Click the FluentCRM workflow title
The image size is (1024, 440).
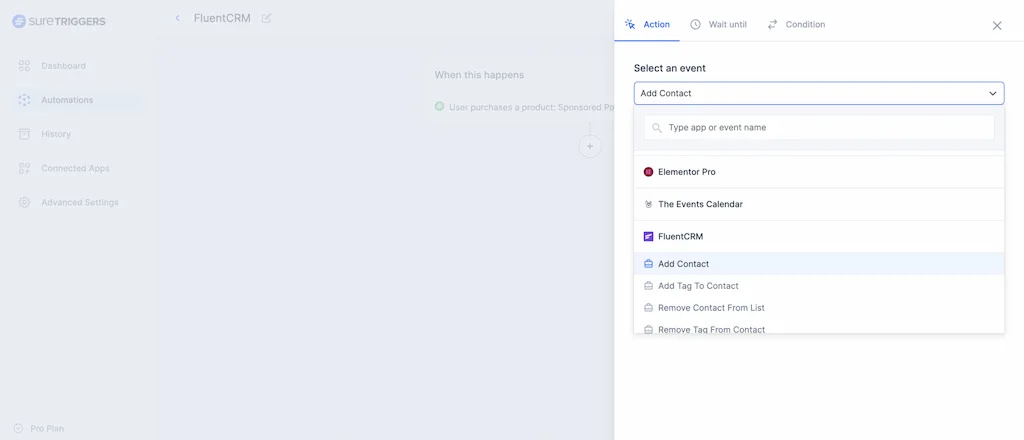point(222,18)
